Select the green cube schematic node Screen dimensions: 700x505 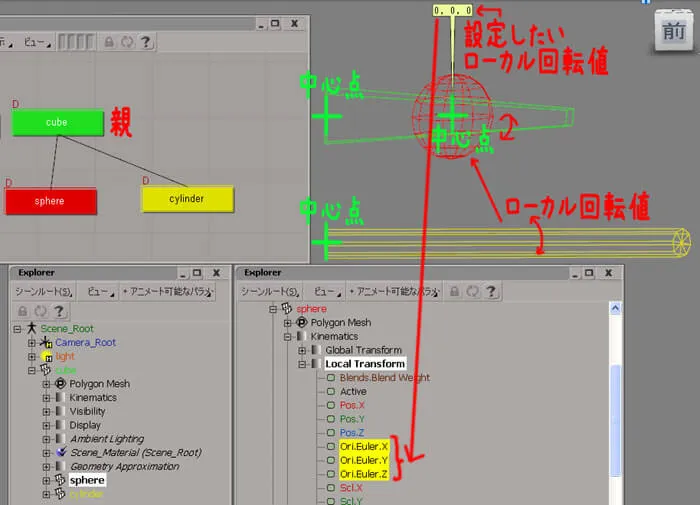coord(57,122)
